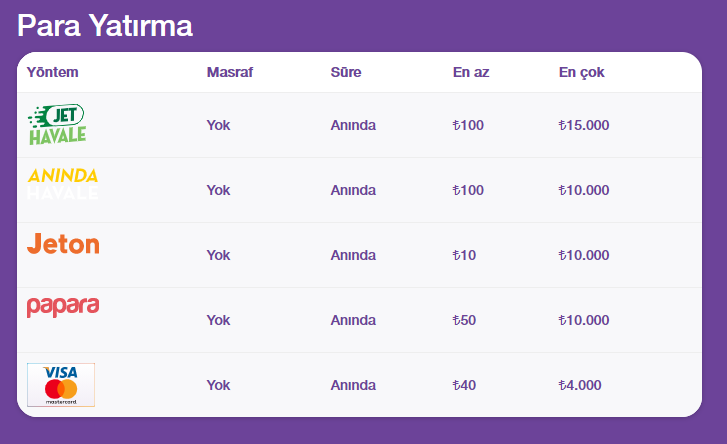727x444 pixels.
Task: Click the En az column header
Action: click(x=471, y=72)
